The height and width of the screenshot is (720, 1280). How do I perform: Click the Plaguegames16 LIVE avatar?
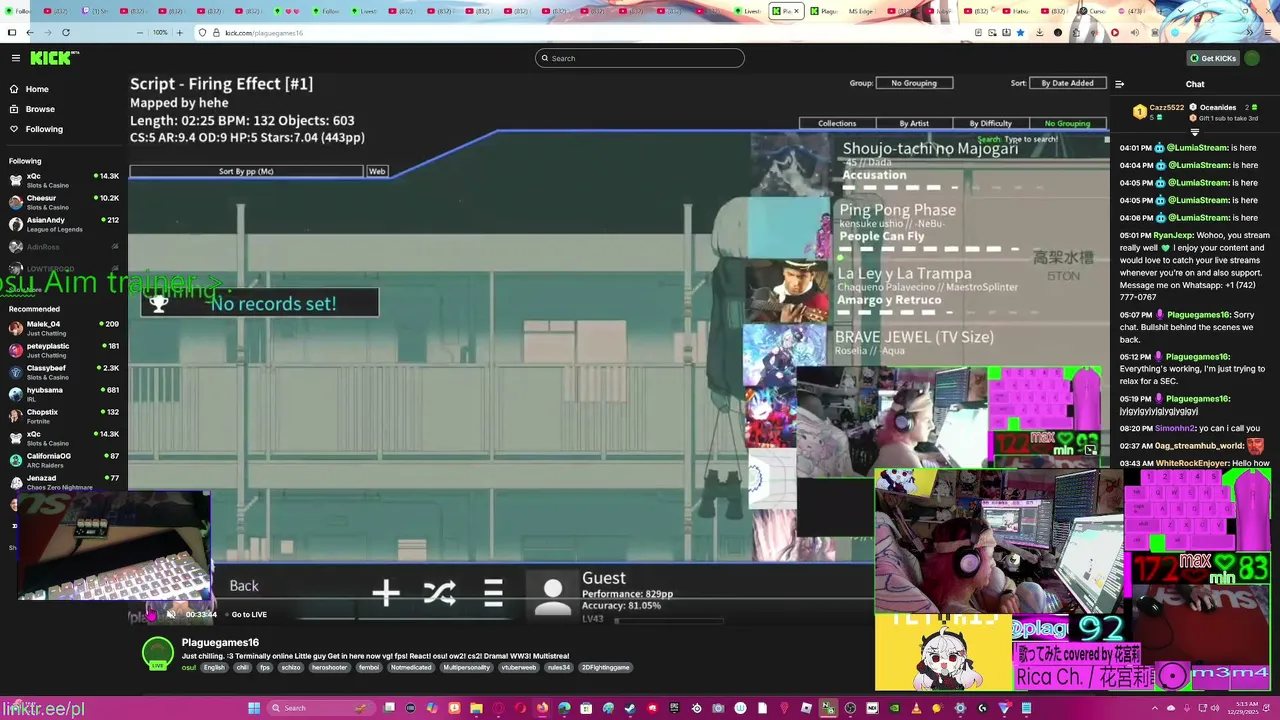[x=157, y=654]
